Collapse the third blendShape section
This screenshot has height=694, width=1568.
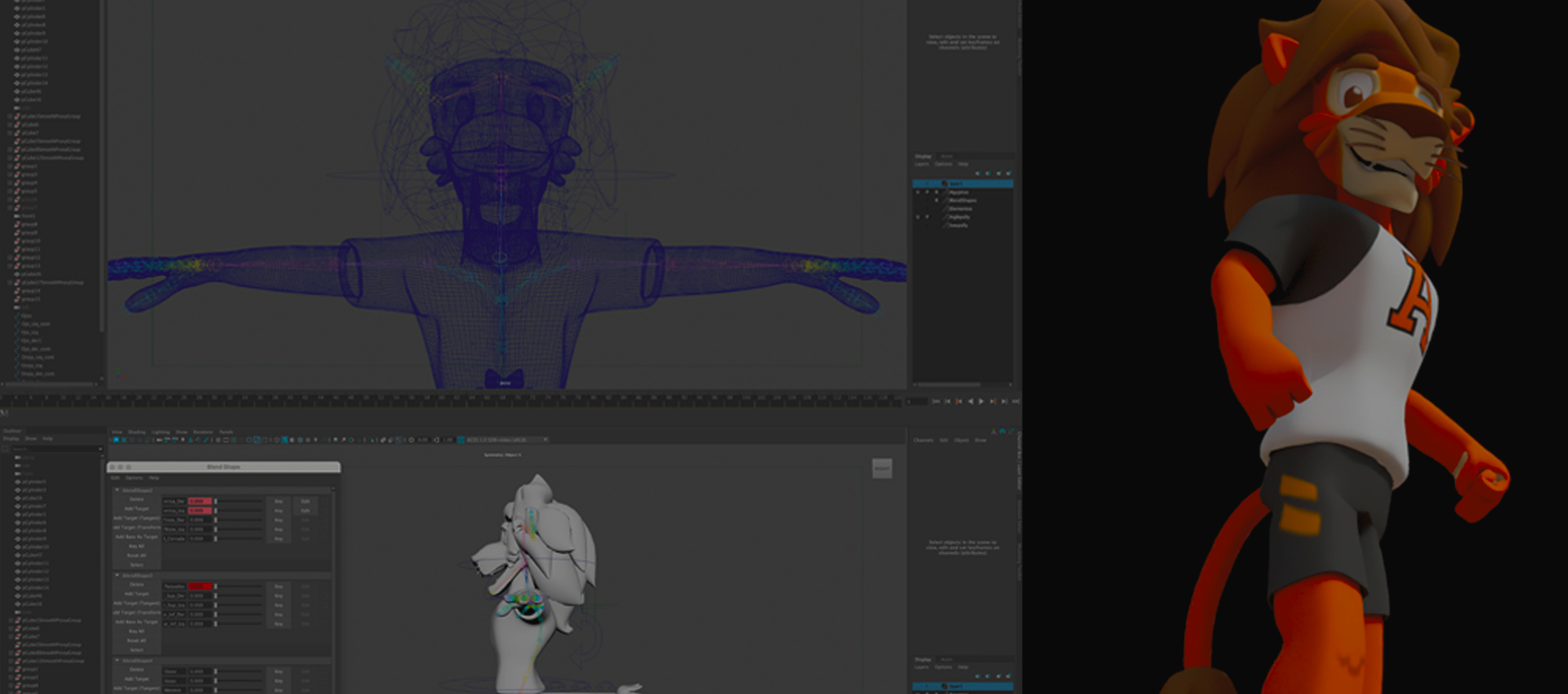coord(117,661)
